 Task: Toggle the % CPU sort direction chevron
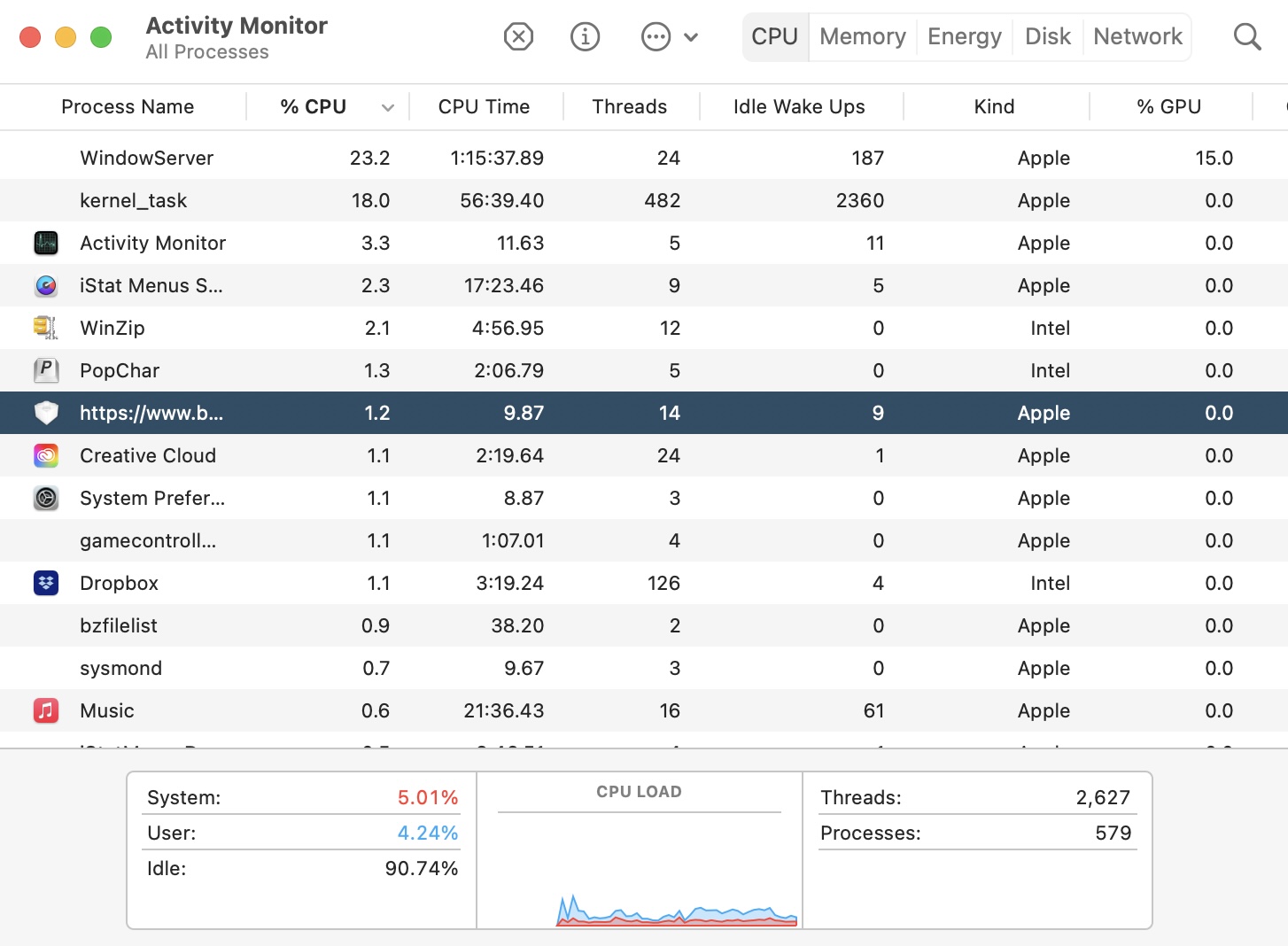(x=387, y=107)
